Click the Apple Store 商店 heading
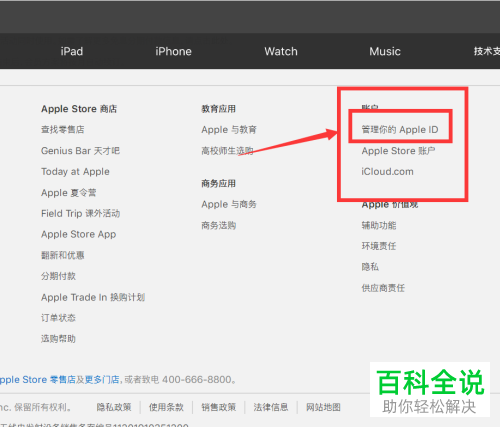The image size is (500, 427). 79,109
